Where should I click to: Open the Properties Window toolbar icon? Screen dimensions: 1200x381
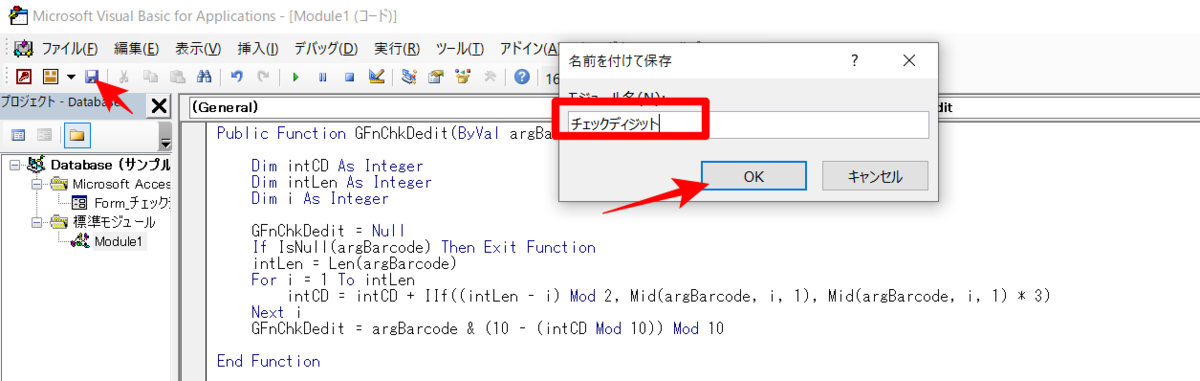(436, 76)
